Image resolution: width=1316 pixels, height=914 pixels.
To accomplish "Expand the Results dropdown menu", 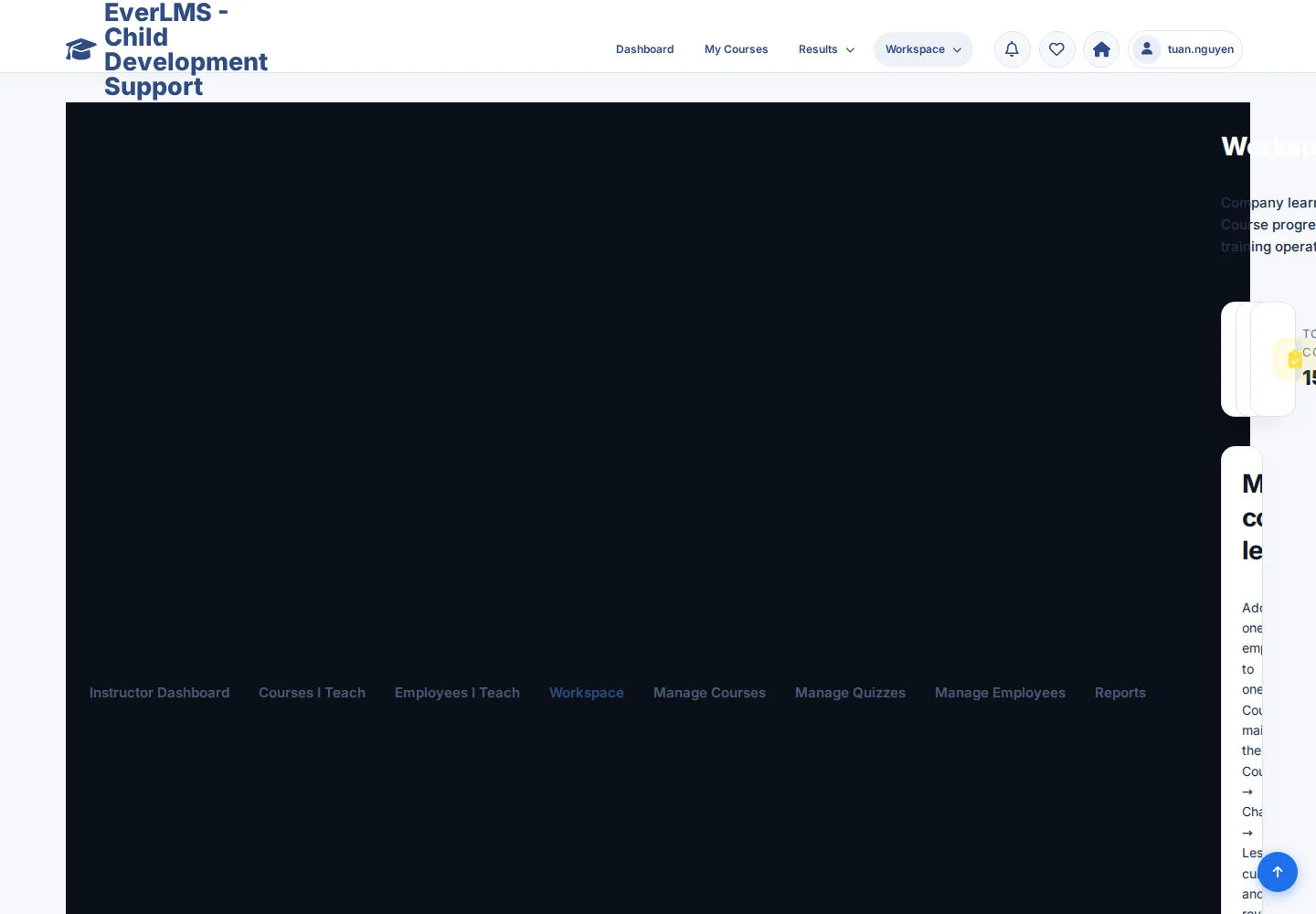I will pyautogui.click(x=826, y=49).
